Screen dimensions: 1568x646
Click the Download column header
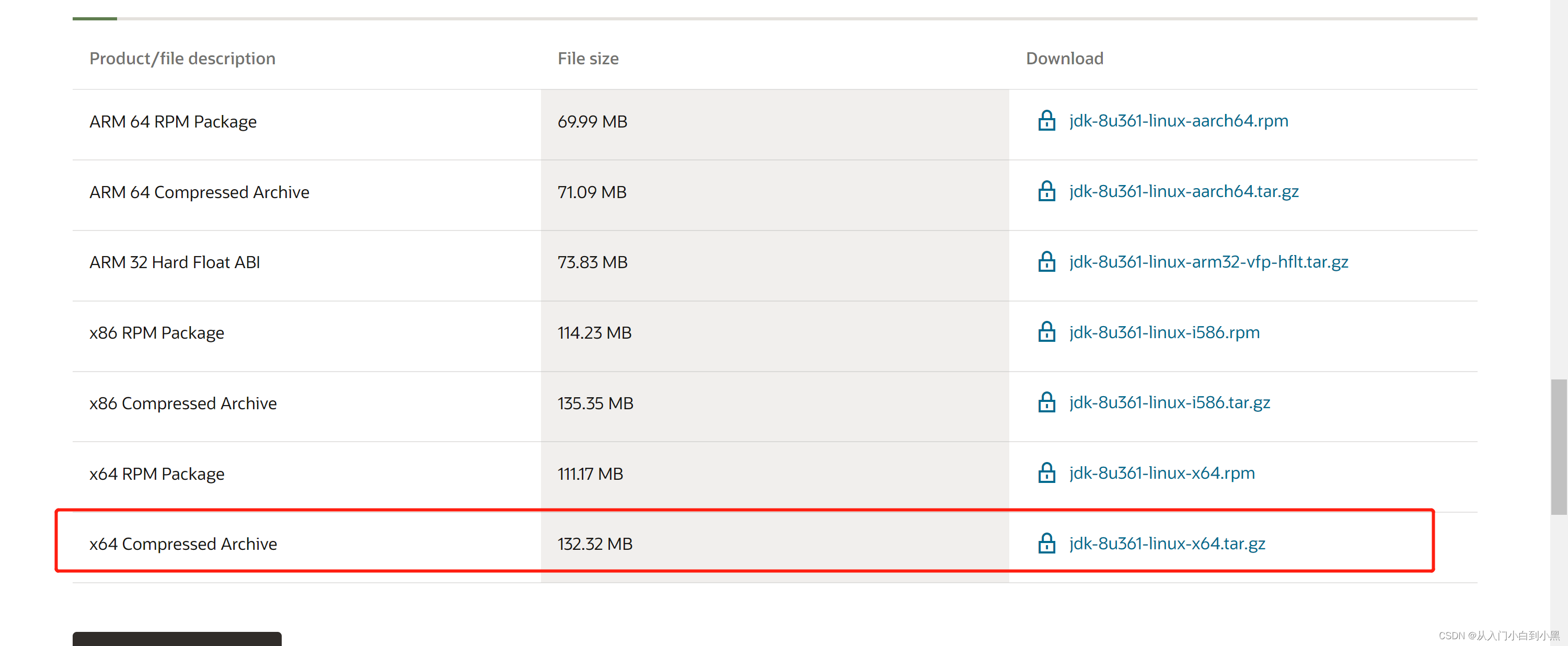(x=1064, y=59)
